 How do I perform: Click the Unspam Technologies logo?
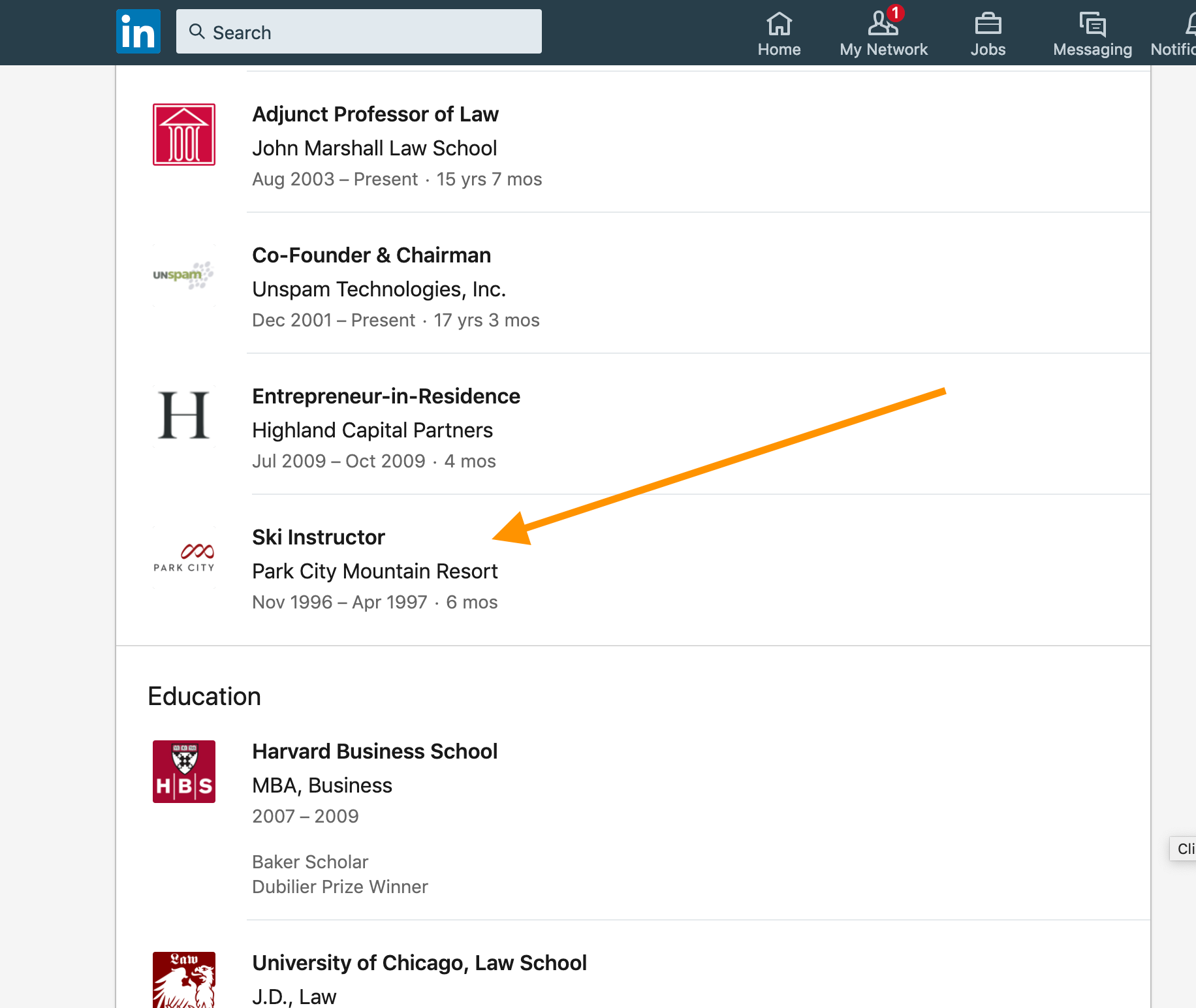point(184,276)
